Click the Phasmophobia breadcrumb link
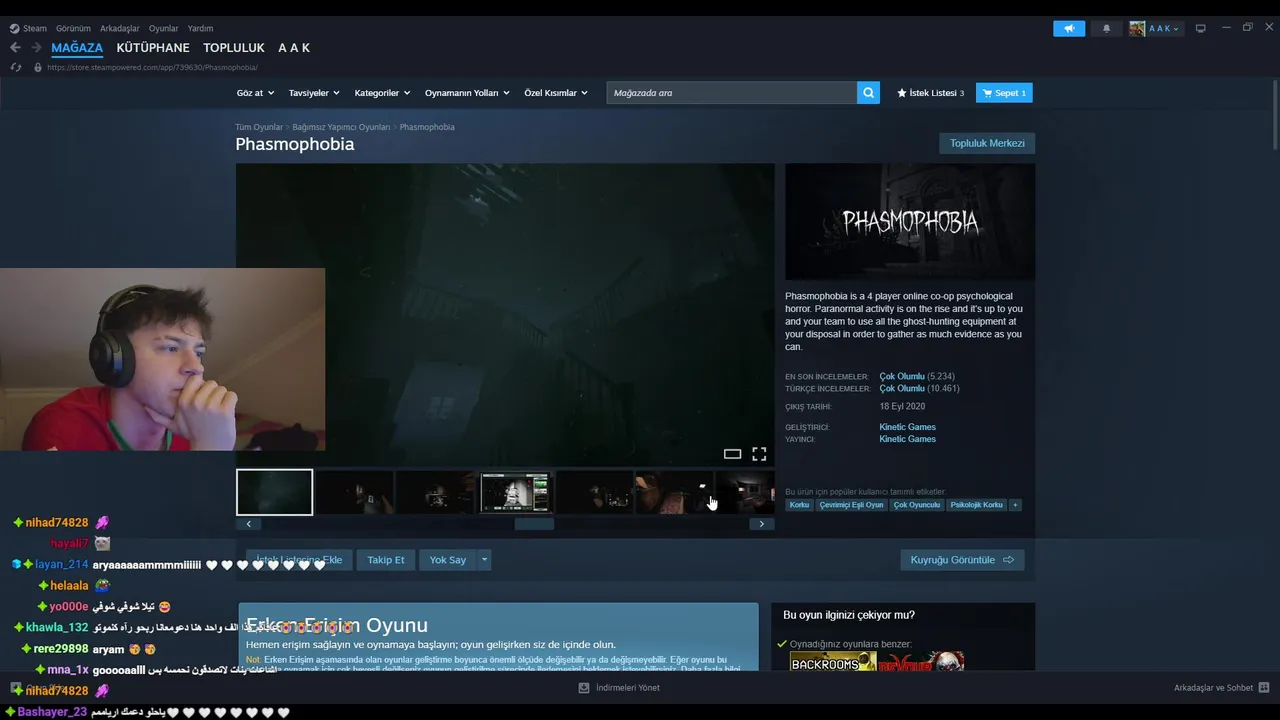 (x=427, y=127)
